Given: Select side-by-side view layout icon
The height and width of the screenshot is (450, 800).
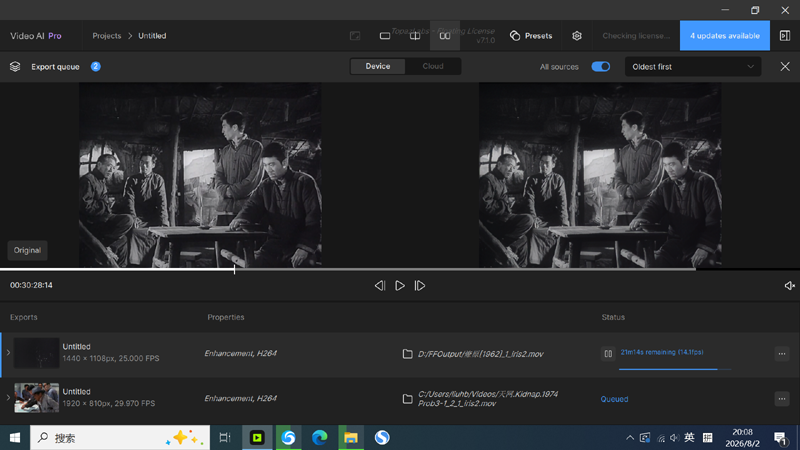Looking at the screenshot, I should coord(445,36).
